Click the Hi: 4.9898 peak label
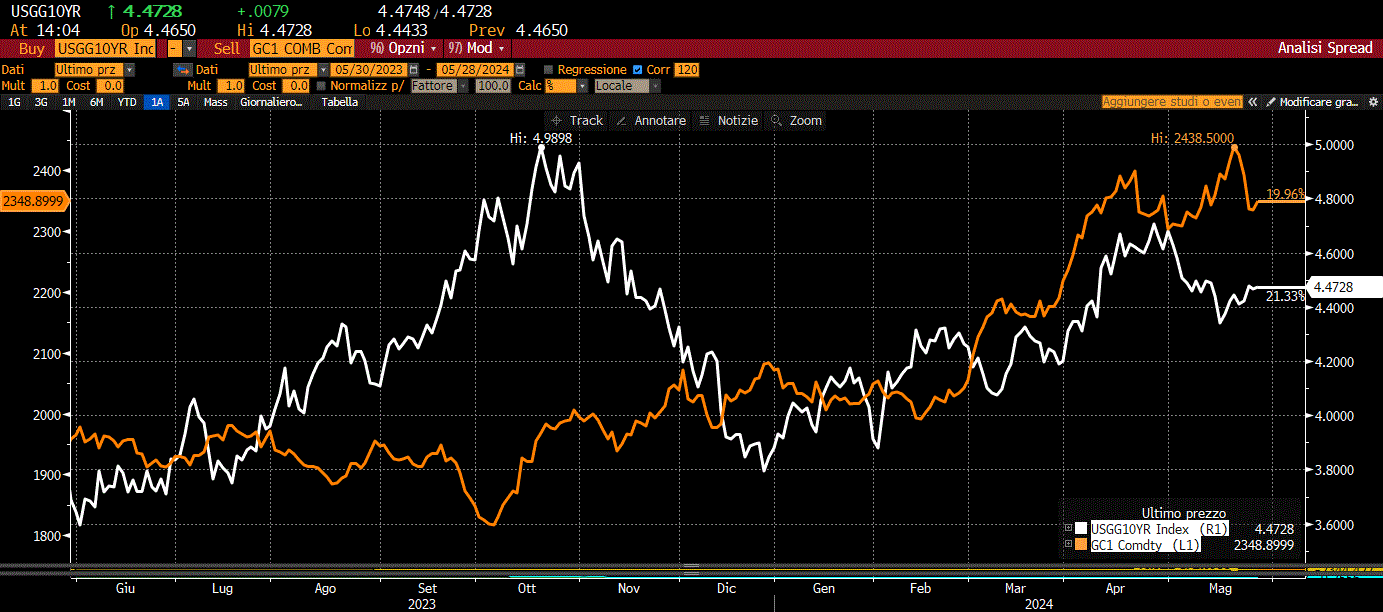 [541, 138]
